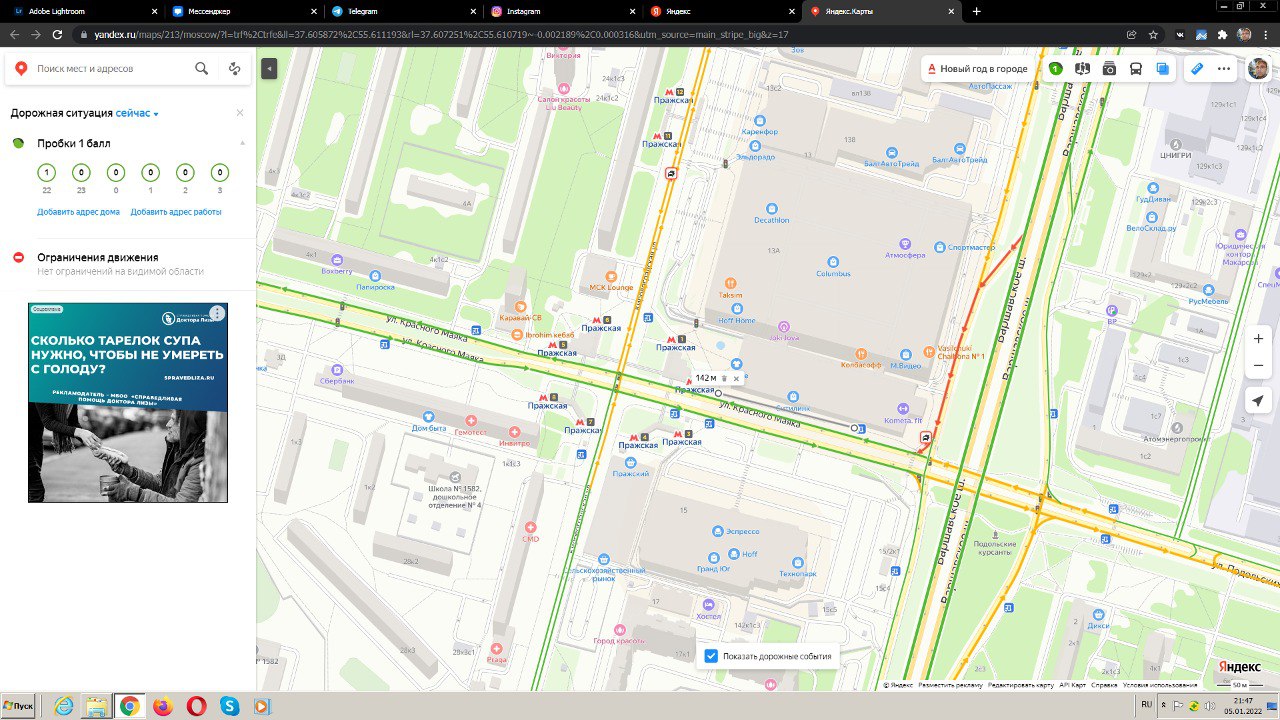This screenshot has height=720, width=1280.
Task: Open the photos camera icon in map toolbar
Action: click(x=1109, y=69)
